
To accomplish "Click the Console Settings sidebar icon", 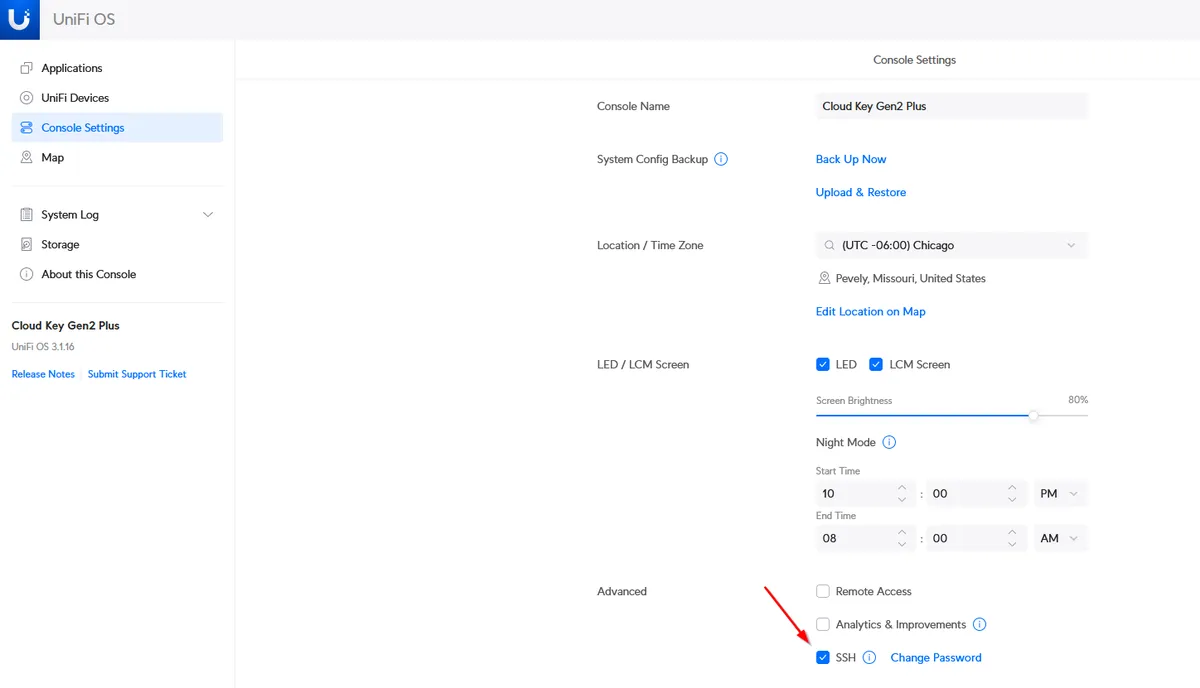I will coord(27,128).
